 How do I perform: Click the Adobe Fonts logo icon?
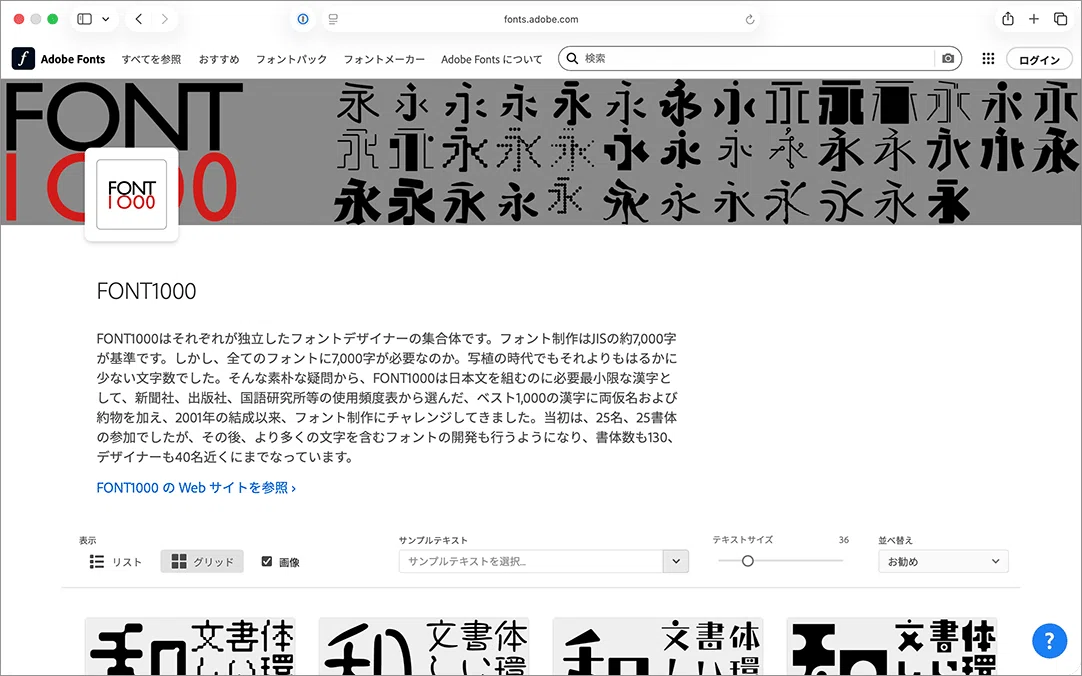coord(23,59)
